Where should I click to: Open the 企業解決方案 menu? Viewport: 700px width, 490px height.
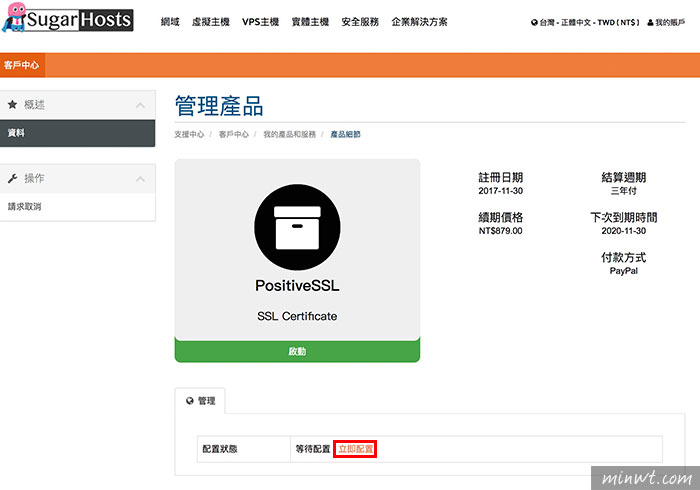click(x=419, y=22)
